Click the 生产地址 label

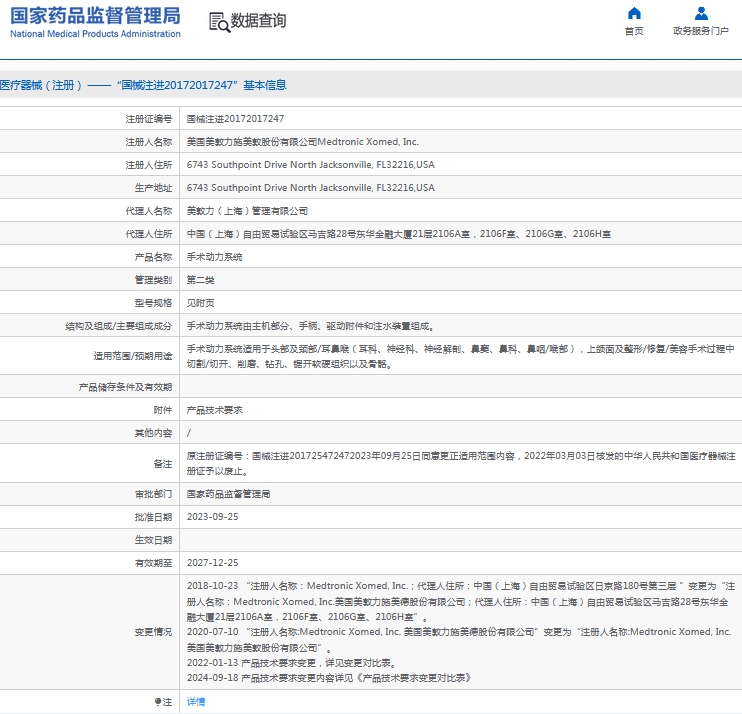[153, 188]
